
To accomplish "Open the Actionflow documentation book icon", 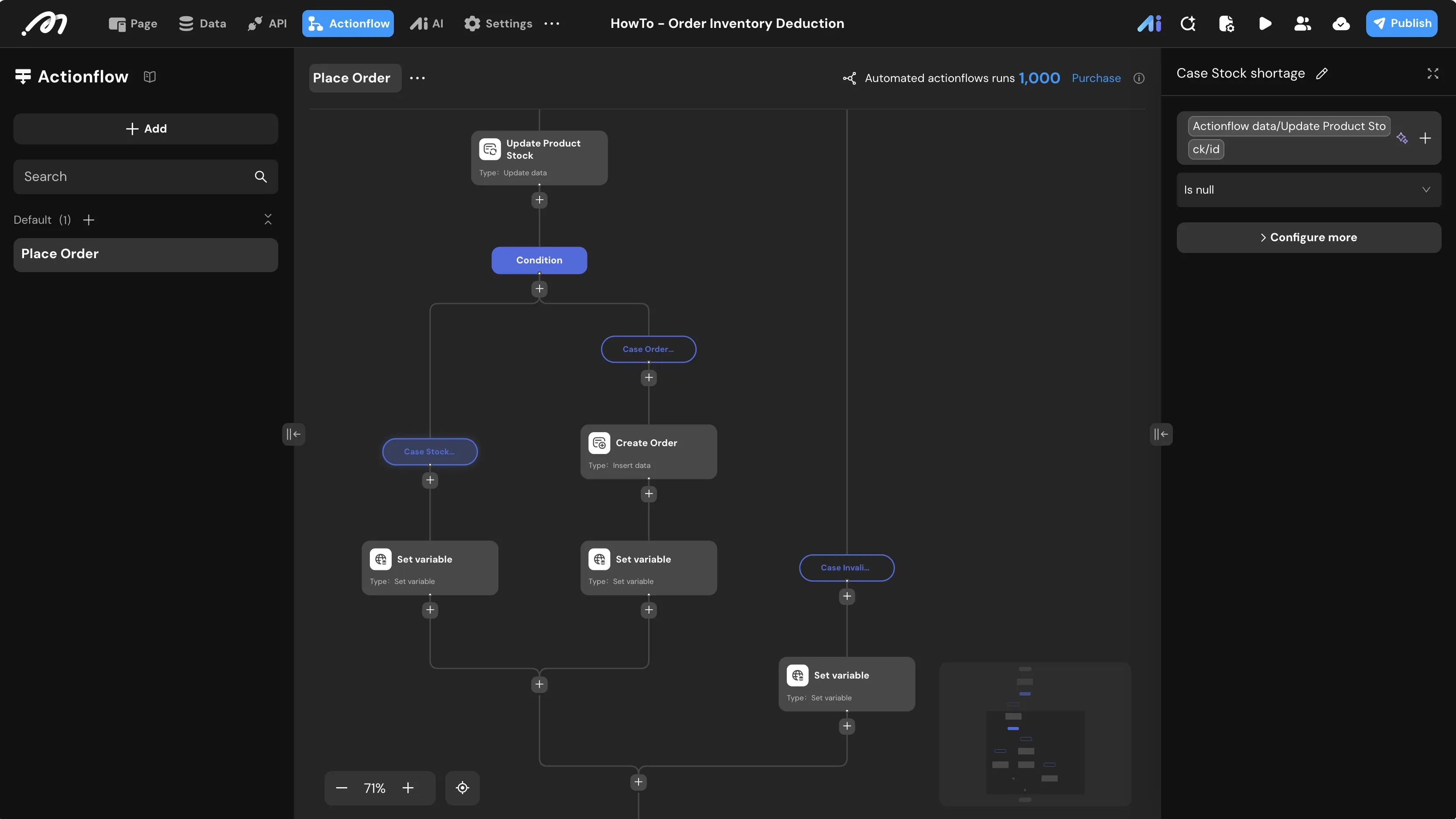I will click(150, 76).
